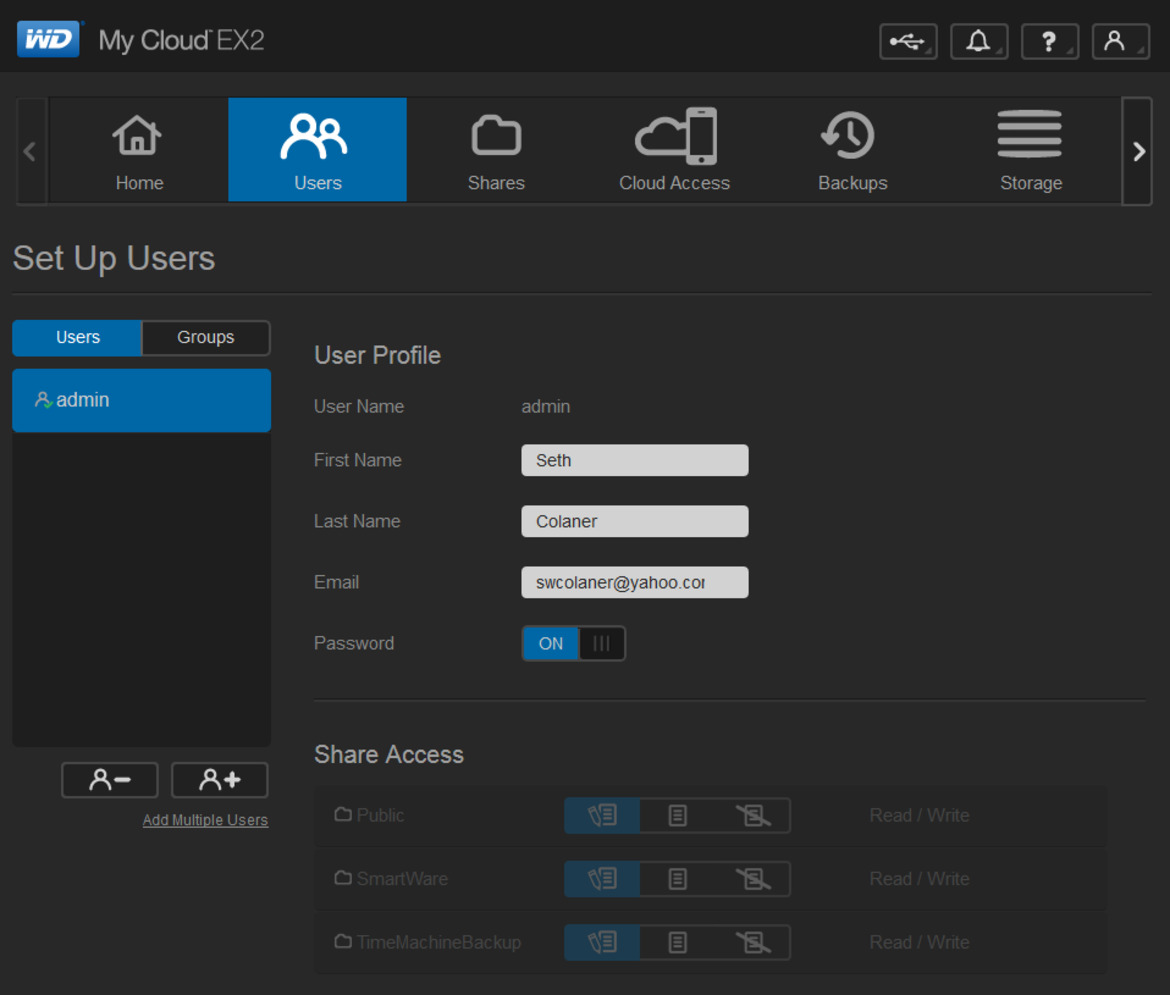Open the Shares tab

[x=495, y=150]
